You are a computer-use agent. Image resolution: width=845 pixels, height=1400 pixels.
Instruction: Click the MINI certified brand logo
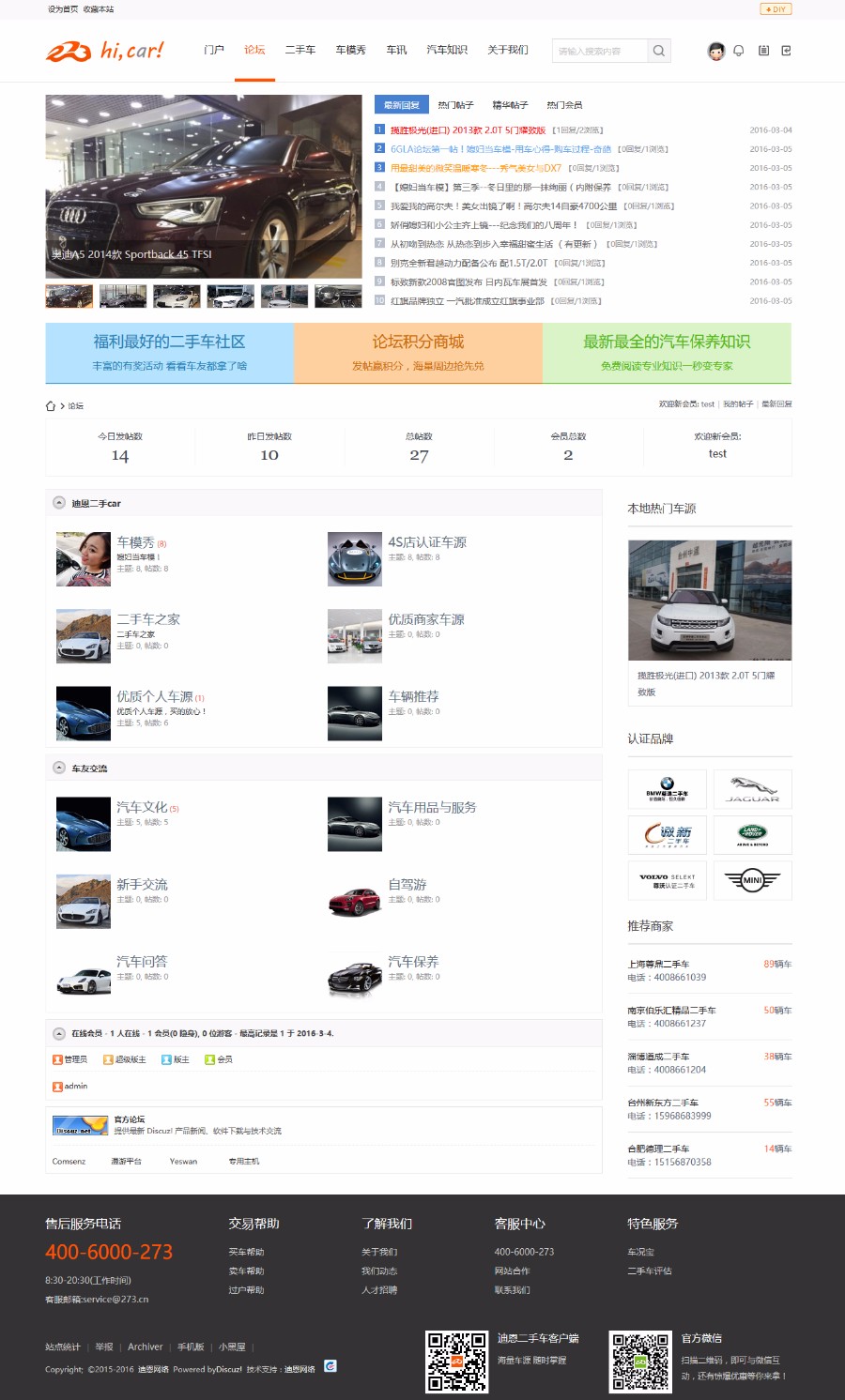pyautogui.click(x=752, y=880)
